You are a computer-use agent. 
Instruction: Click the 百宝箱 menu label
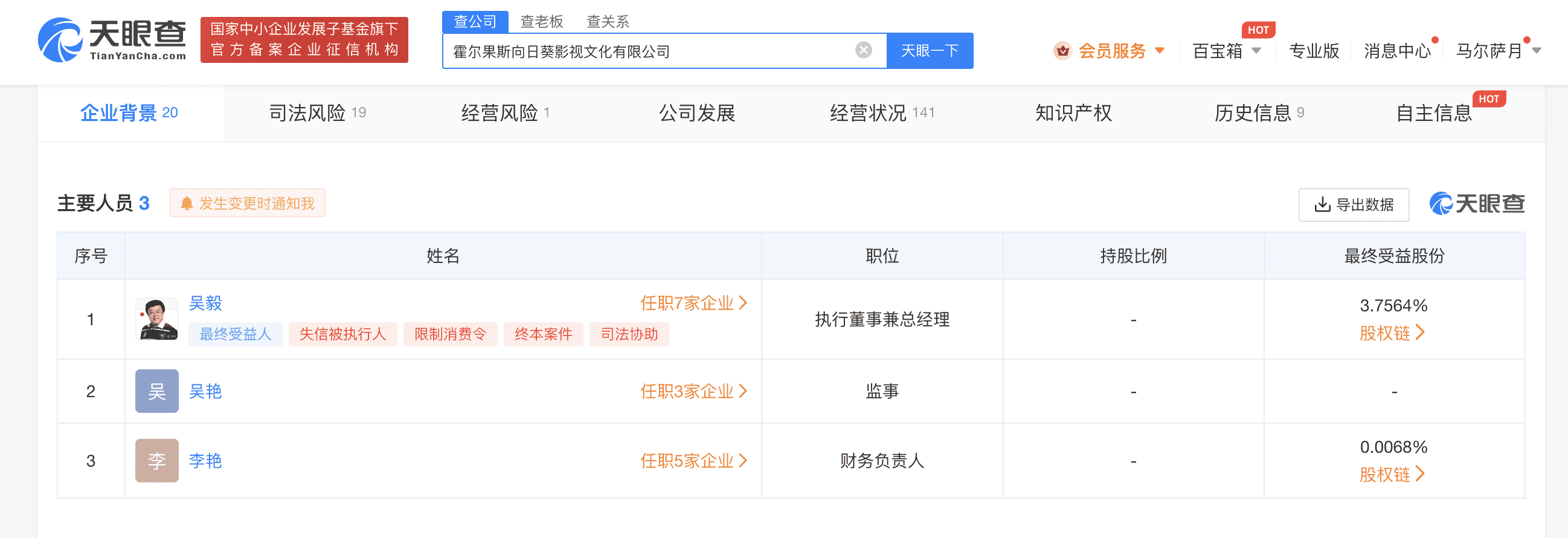(1218, 51)
